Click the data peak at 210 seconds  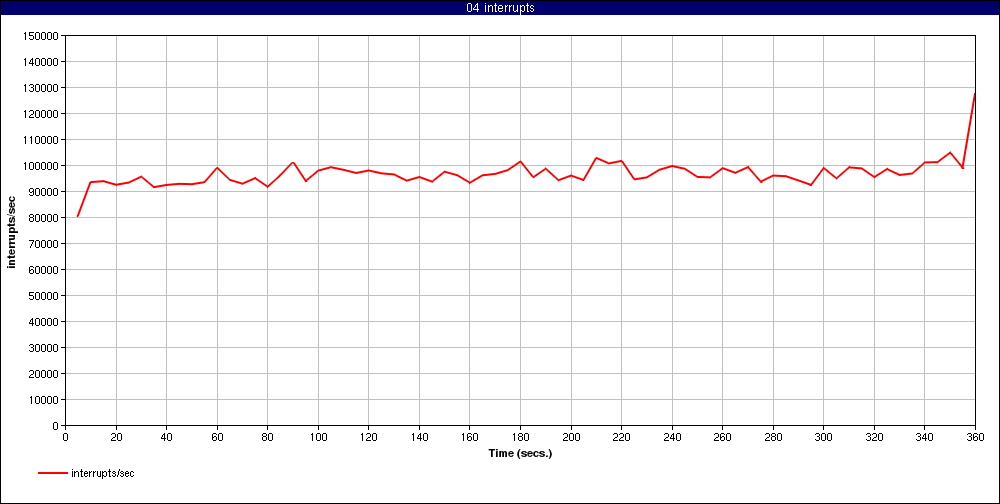click(596, 158)
